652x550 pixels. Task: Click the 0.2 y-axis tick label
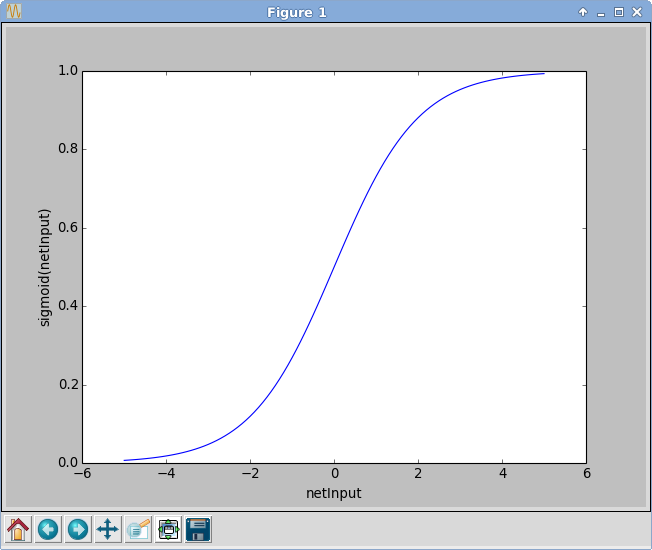pyautogui.click(x=68, y=385)
